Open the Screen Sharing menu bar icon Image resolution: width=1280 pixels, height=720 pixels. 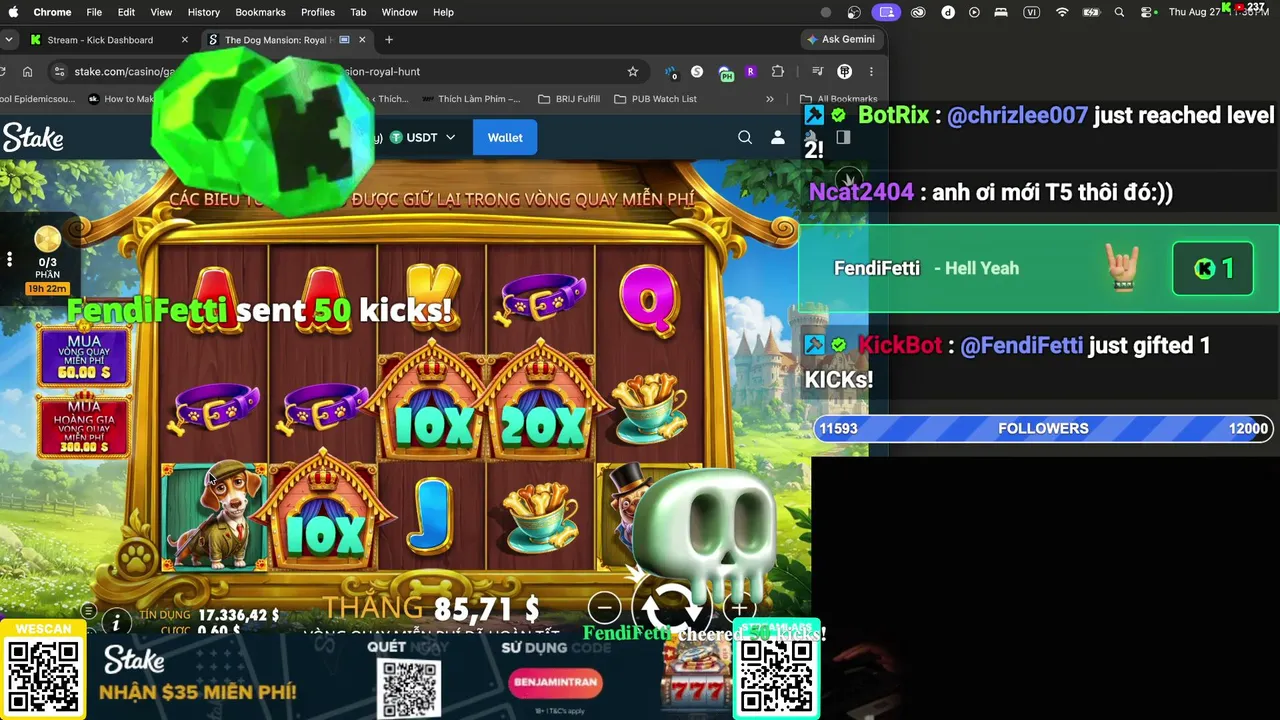pos(885,12)
